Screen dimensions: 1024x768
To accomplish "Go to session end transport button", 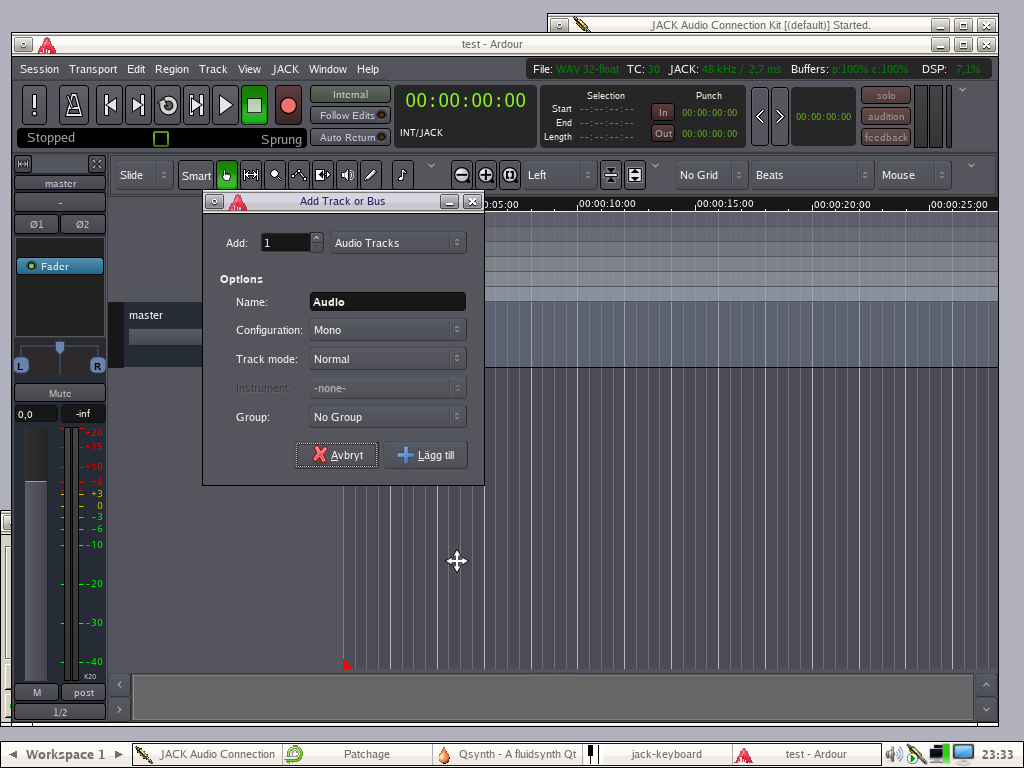I will (138, 105).
